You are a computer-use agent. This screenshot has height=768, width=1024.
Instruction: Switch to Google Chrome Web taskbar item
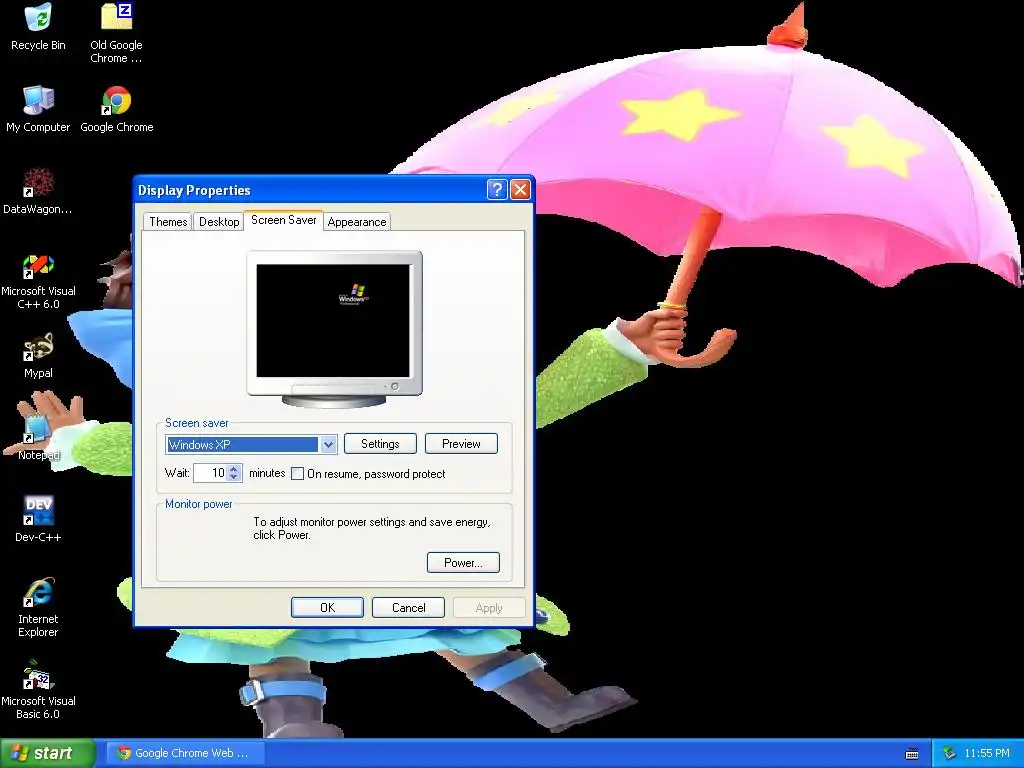(x=185, y=753)
